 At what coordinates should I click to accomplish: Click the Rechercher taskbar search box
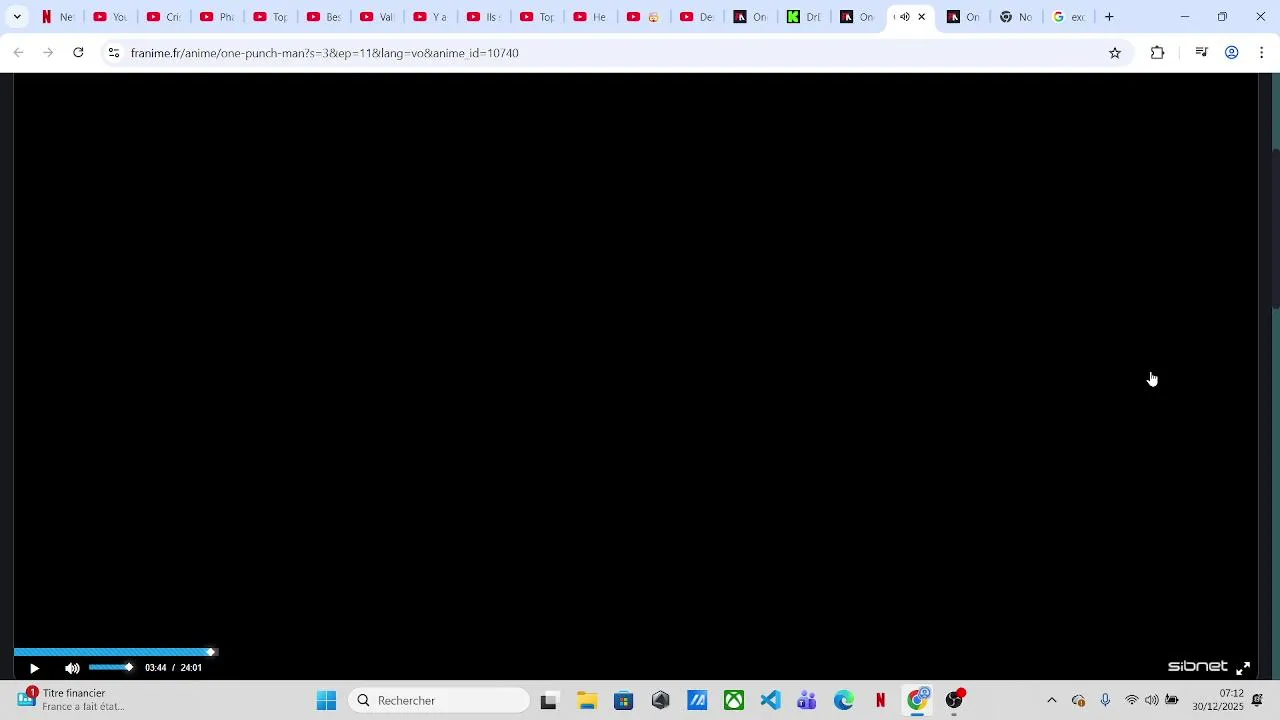[x=440, y=701]
